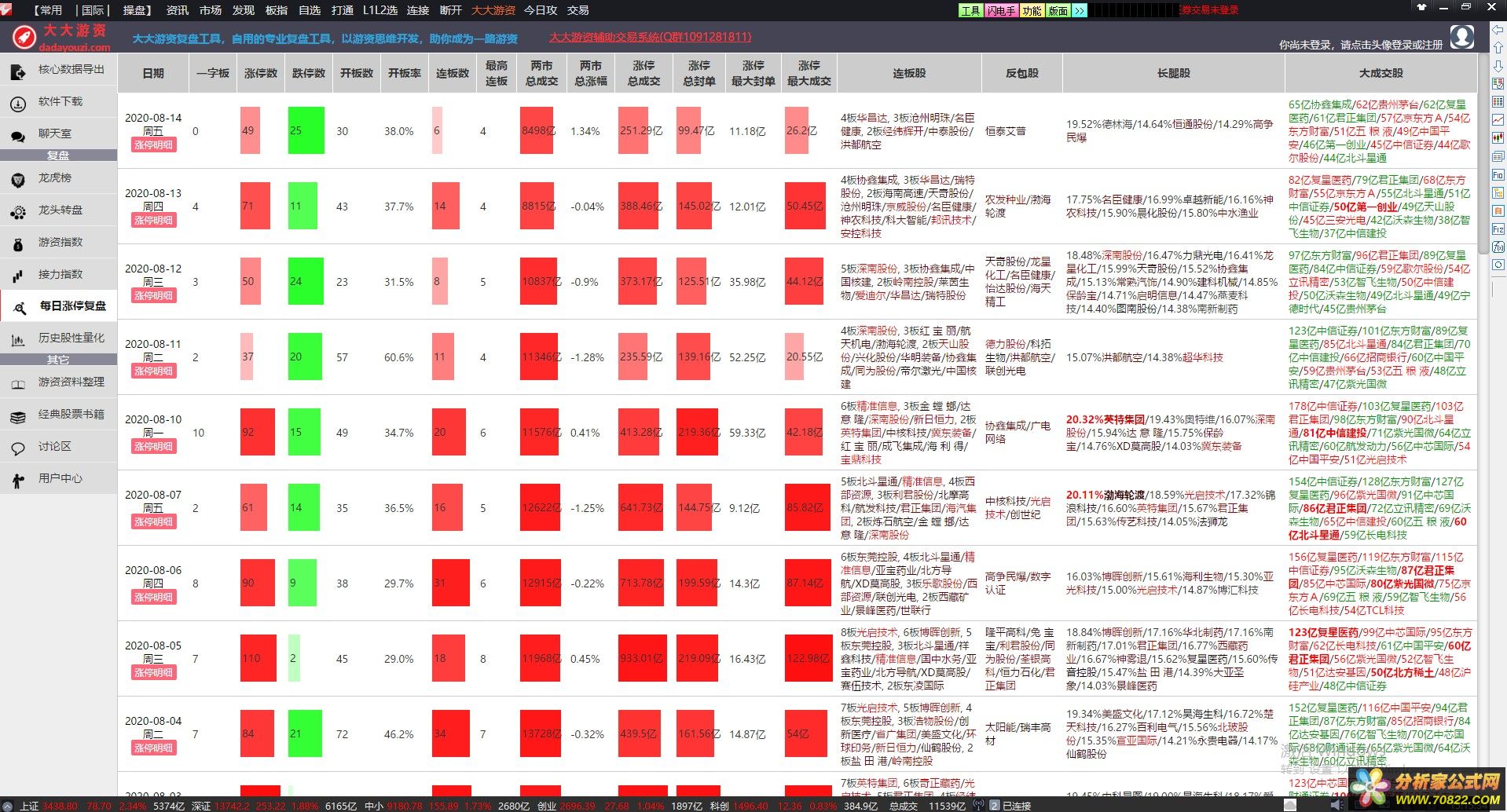The image size is (1507, 812).
Task: Click the pink 闪电手 button
Action: [x=1002, y=10]
